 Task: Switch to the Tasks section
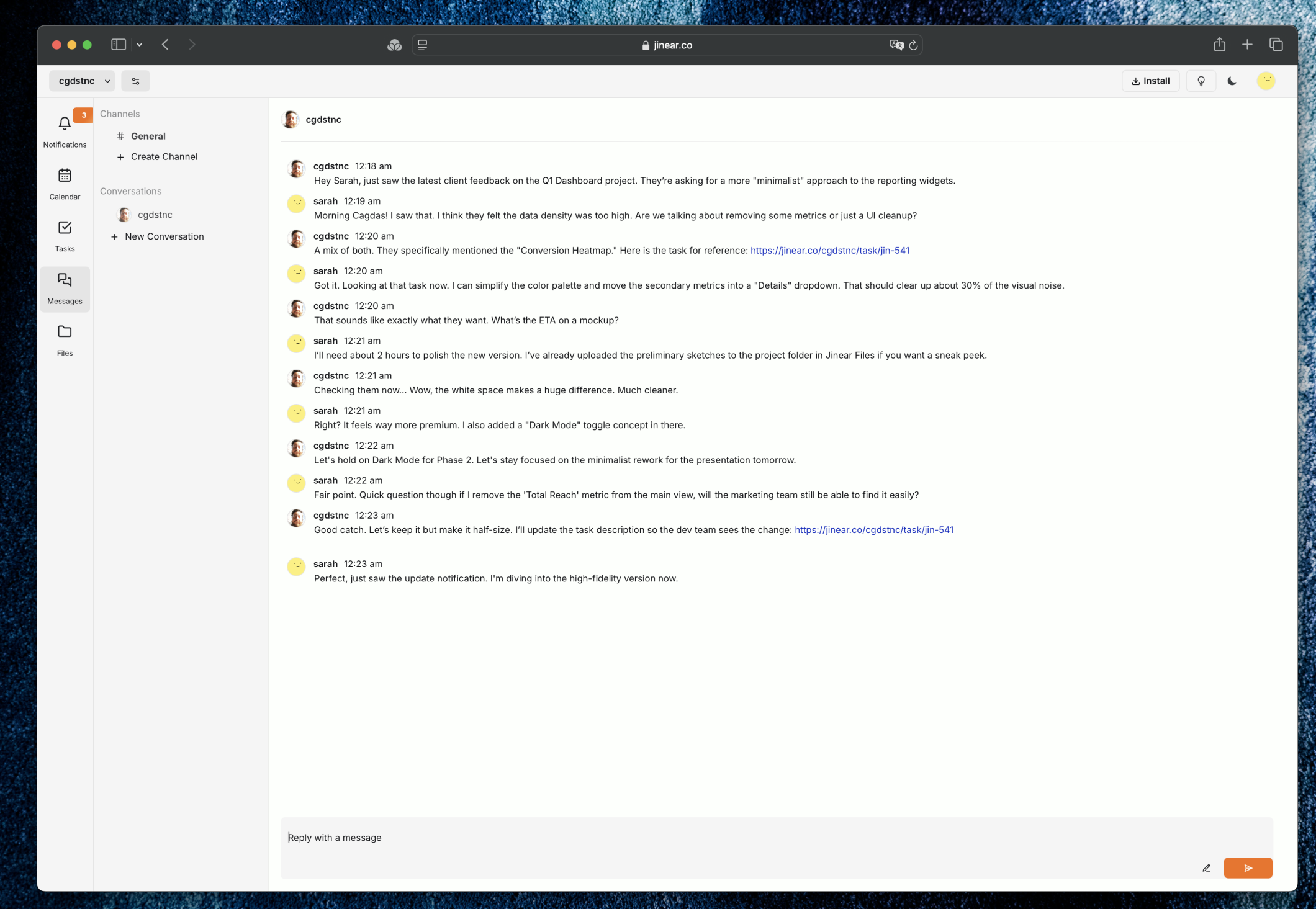tap(65, 235)
